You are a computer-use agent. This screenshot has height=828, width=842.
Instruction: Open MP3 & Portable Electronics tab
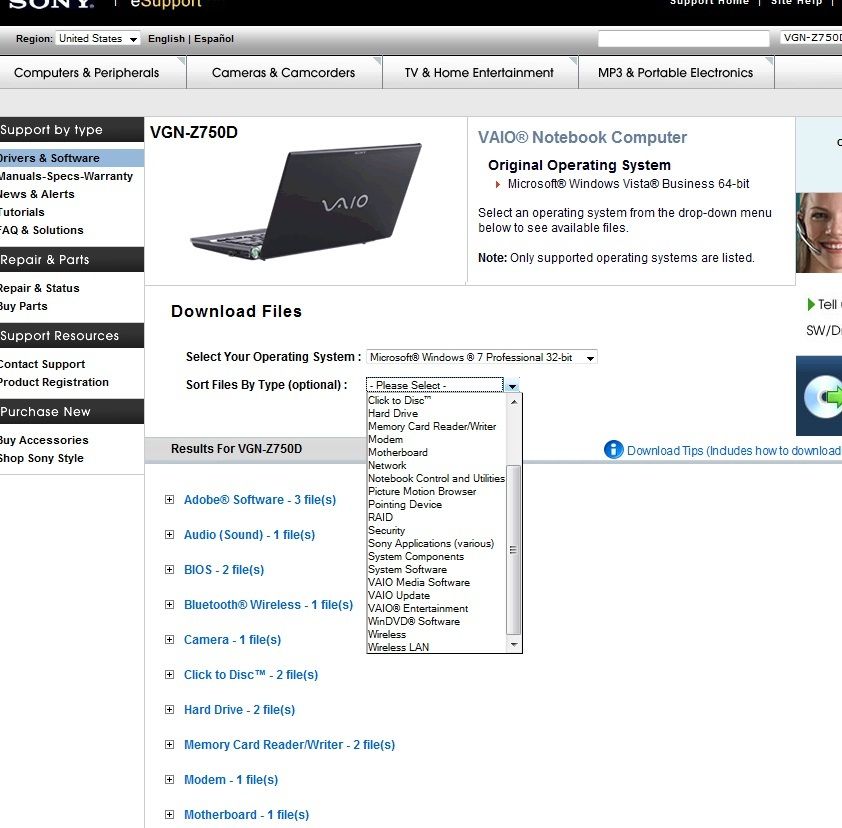[676, 72]
